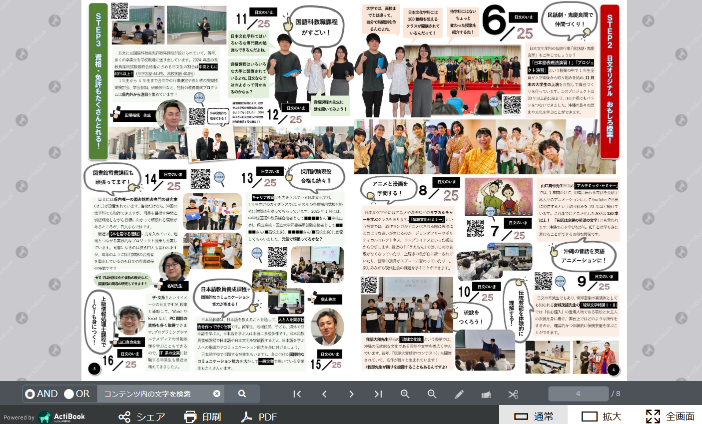The image size is (702, 424).
Task: Clear the search text field
Action: (x=216, y=394)
